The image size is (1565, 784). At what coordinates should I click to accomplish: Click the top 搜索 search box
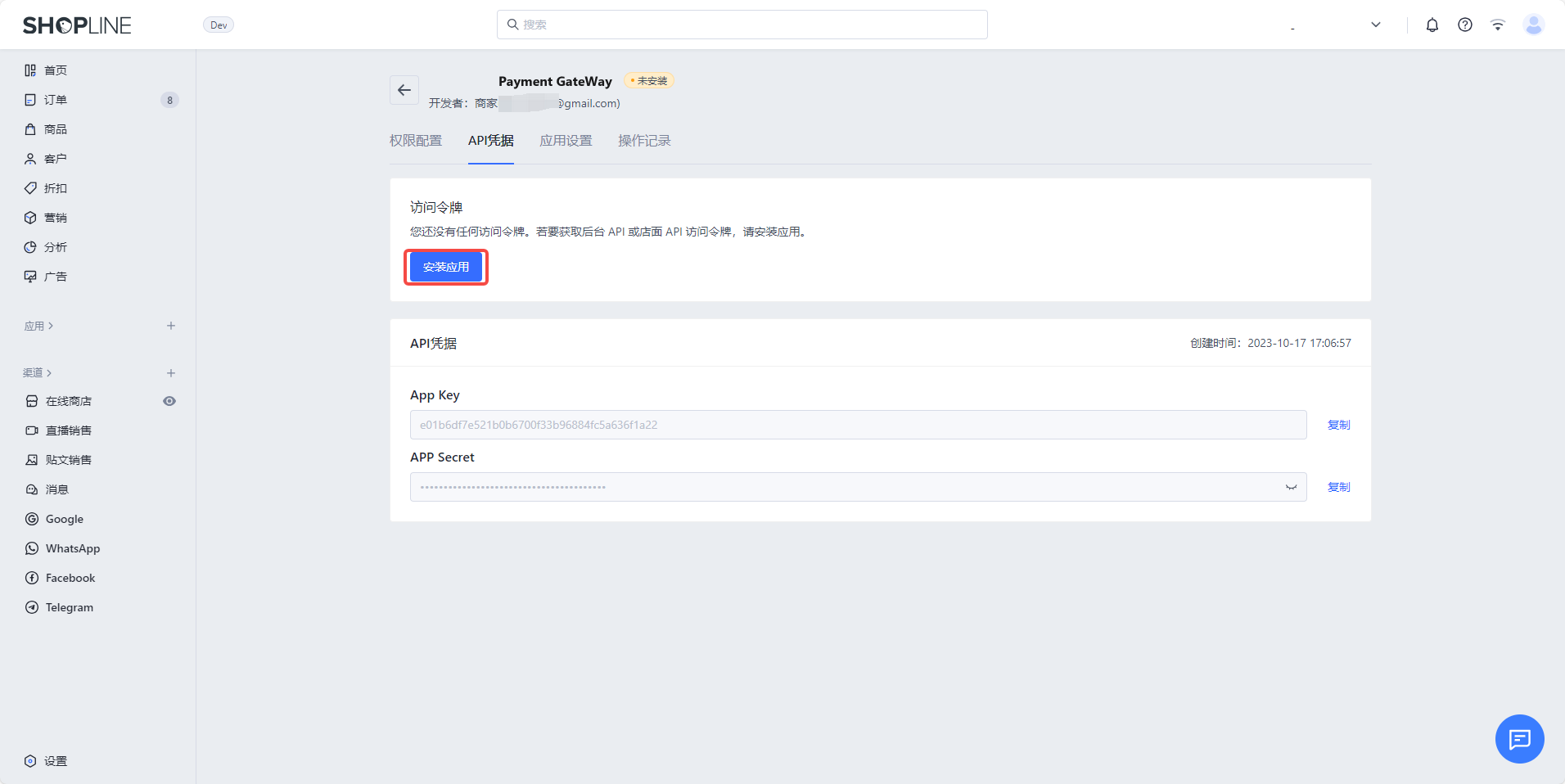pyautogui.click(x=742, y=25)
